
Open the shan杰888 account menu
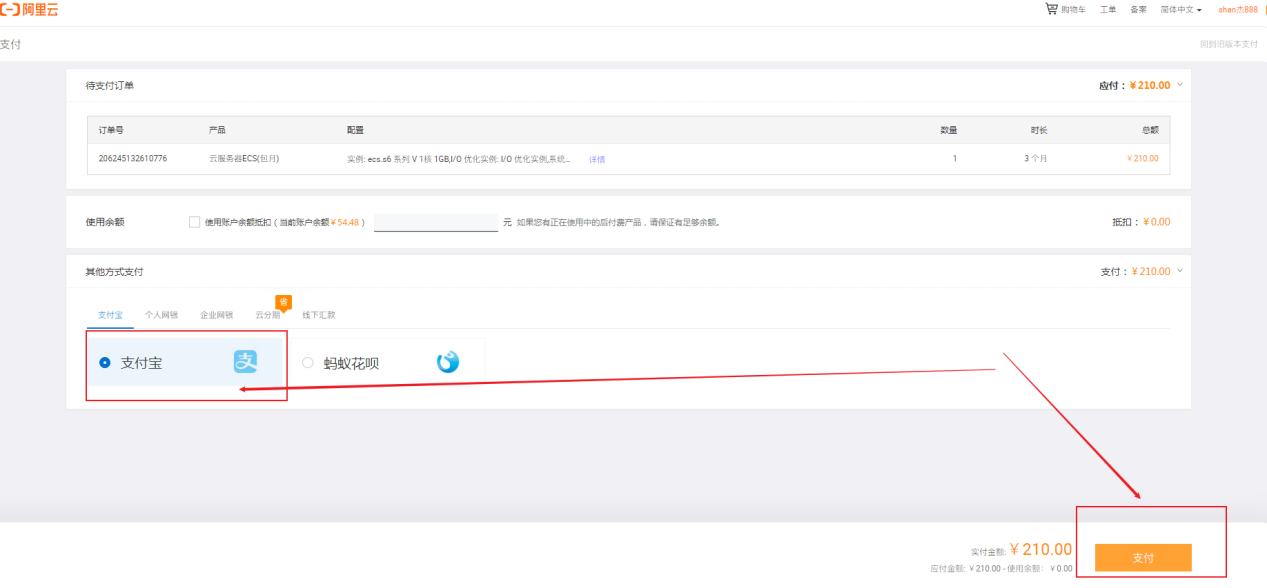click(x=1238, y=9)
